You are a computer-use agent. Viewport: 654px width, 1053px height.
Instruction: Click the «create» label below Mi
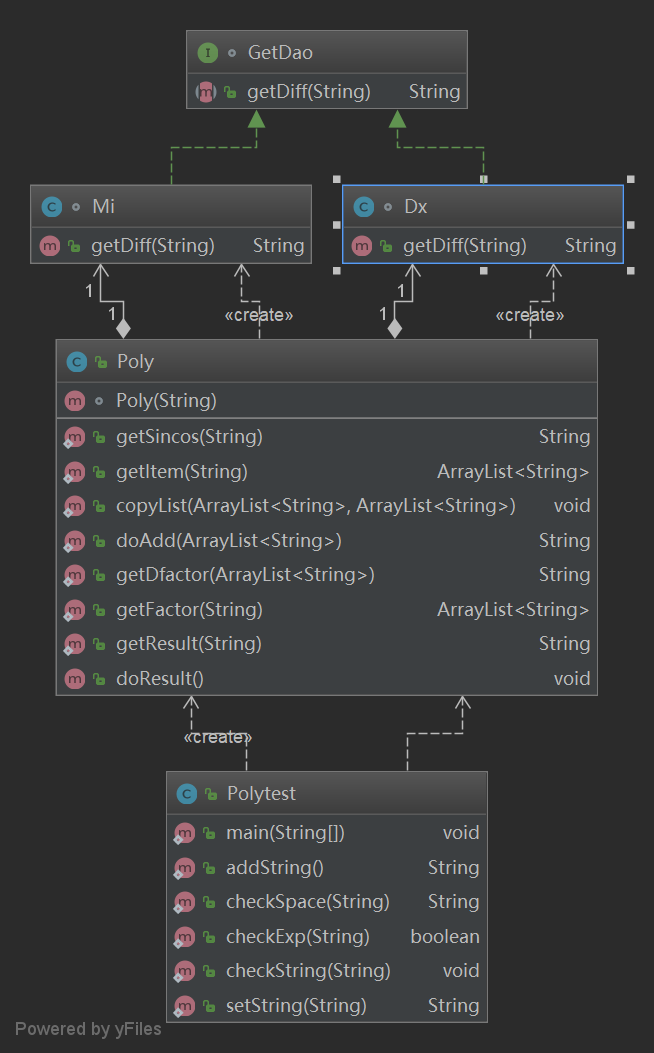259,315
